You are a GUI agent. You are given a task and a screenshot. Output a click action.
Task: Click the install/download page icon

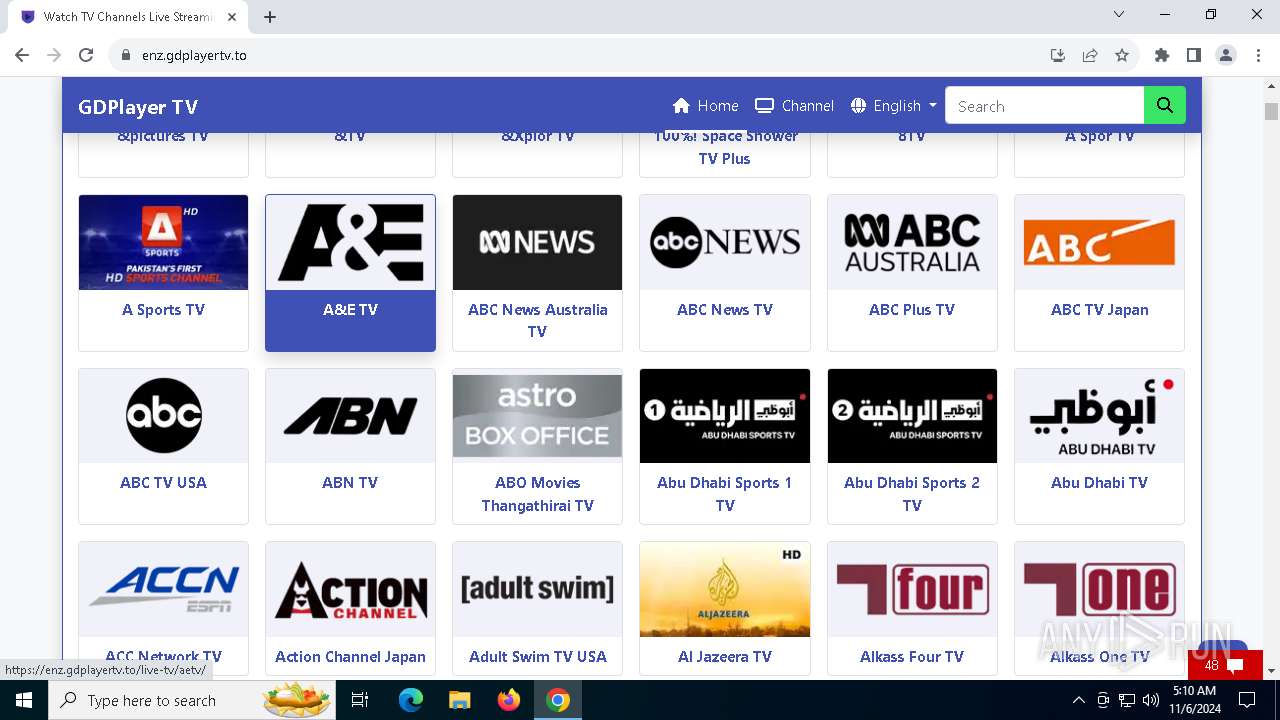coord(1058,55)
